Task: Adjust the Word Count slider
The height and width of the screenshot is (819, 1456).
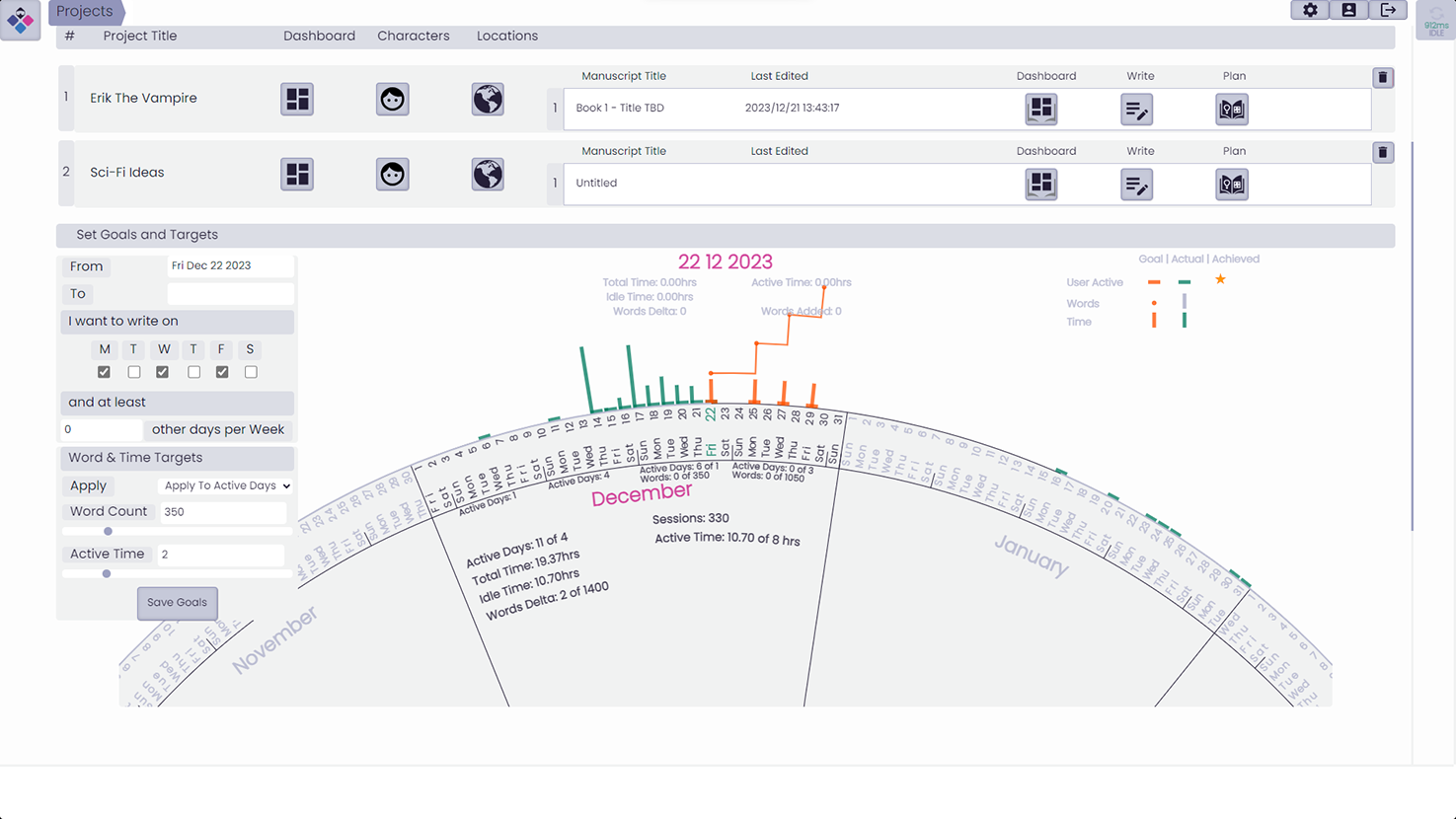Action: point(109,531)
